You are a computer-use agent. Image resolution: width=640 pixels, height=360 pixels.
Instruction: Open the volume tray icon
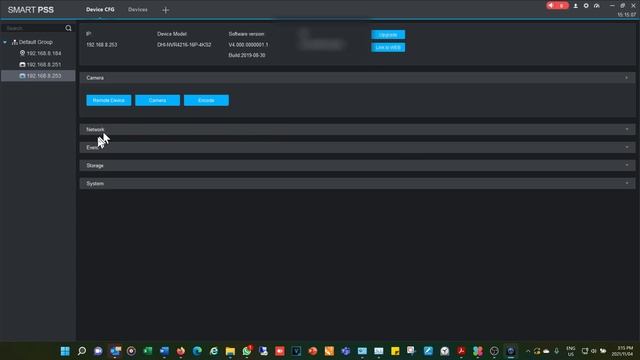click(593, 351)
